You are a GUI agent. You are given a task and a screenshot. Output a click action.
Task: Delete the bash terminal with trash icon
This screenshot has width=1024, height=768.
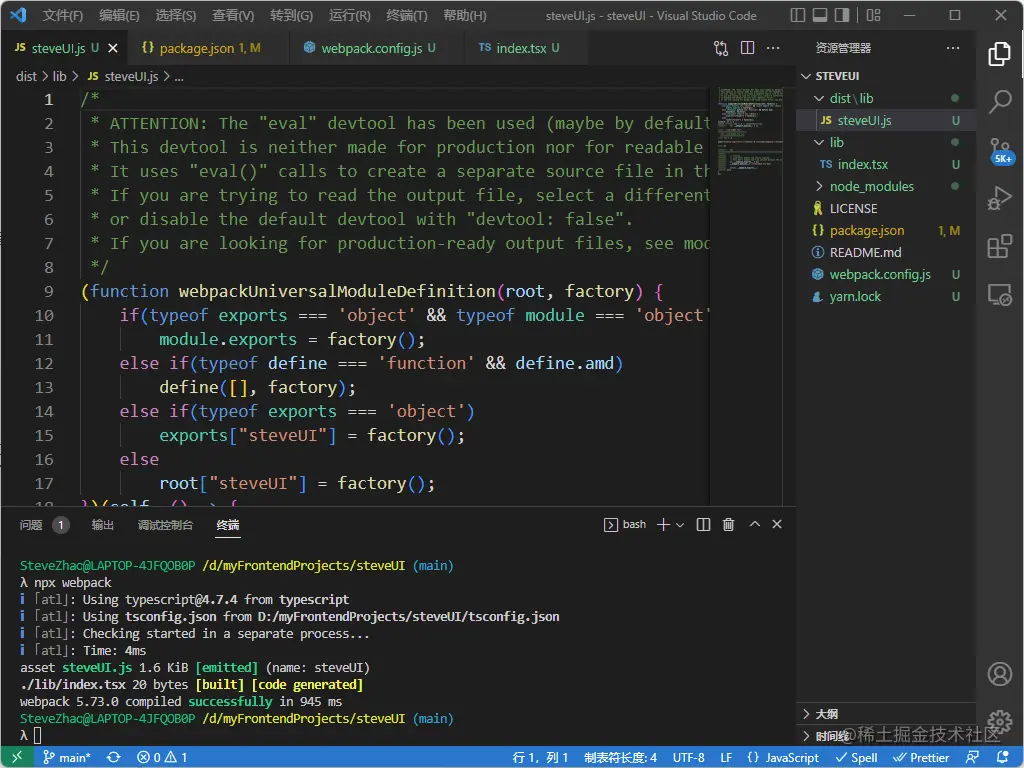[728, 525]
